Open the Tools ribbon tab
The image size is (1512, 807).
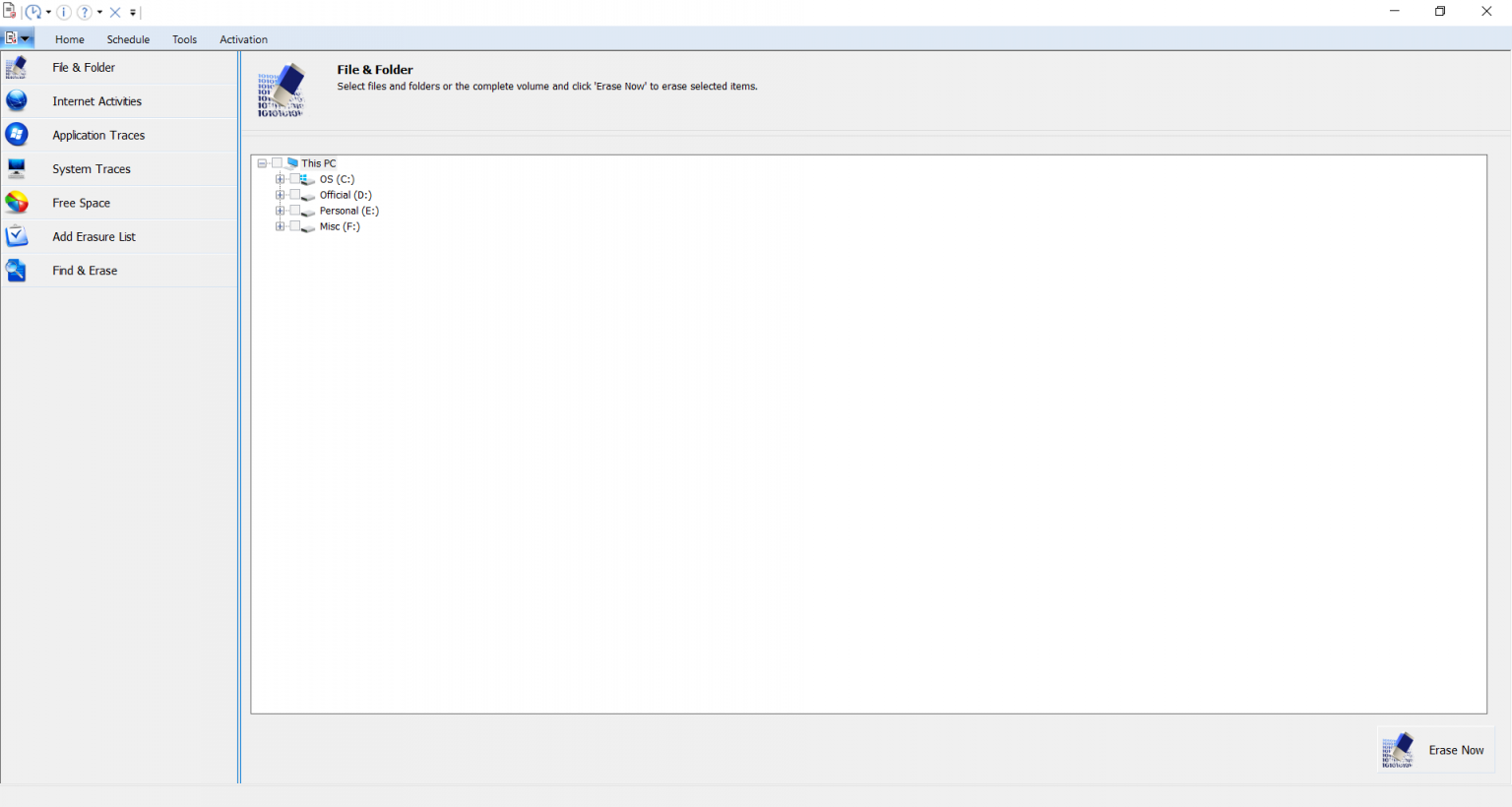point(184,39)
